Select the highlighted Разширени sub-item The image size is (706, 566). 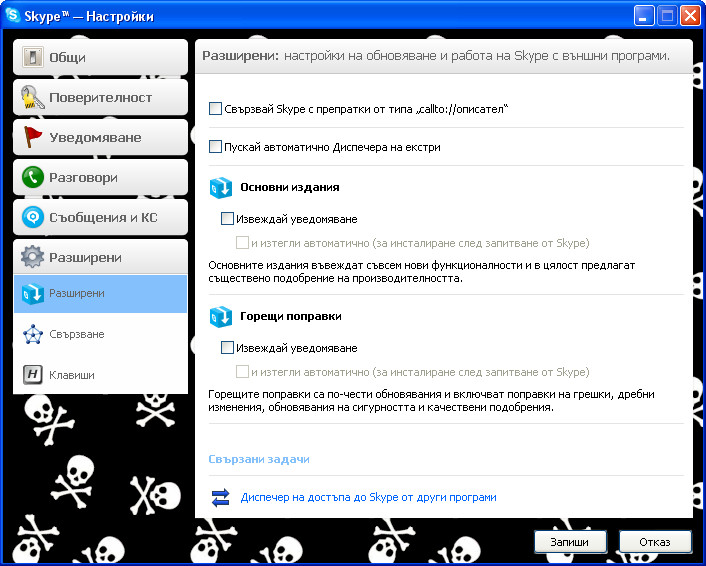100,294
